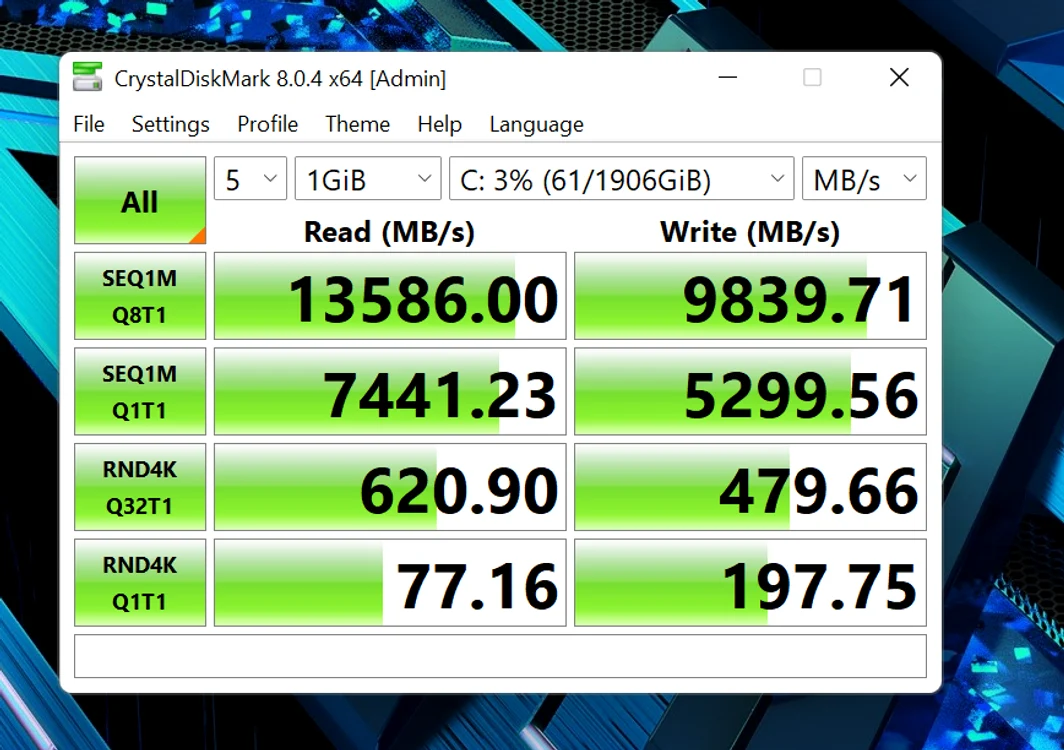Screen dimensions: 1064x750
Task: Run the SEQ1M Q8T1 test
Action: tap(140, 296)
